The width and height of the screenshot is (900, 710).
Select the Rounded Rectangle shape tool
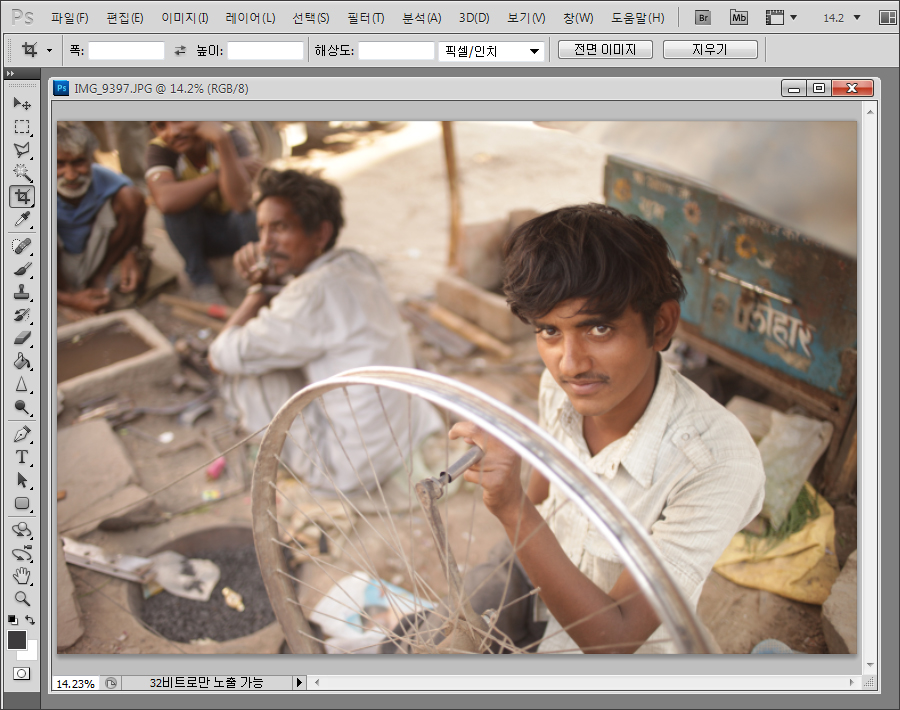click(22, 503)
